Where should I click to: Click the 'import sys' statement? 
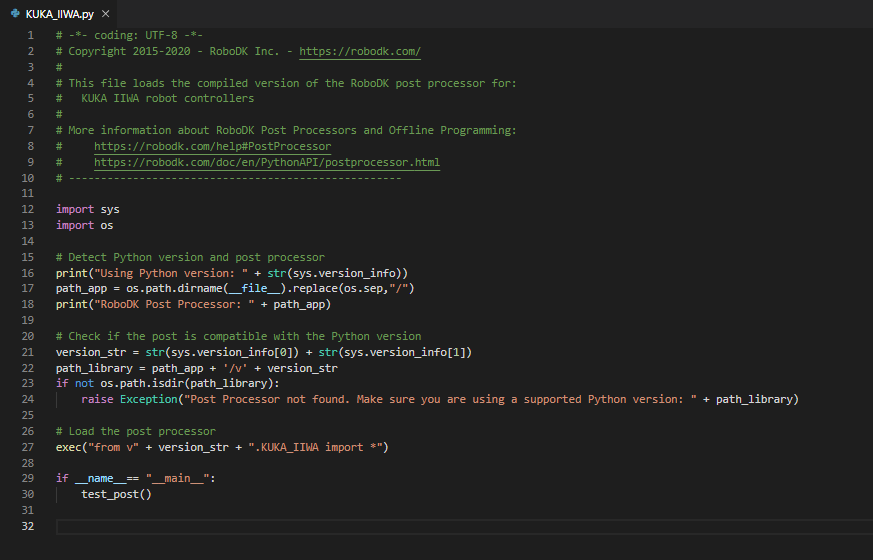coord(87,209)
